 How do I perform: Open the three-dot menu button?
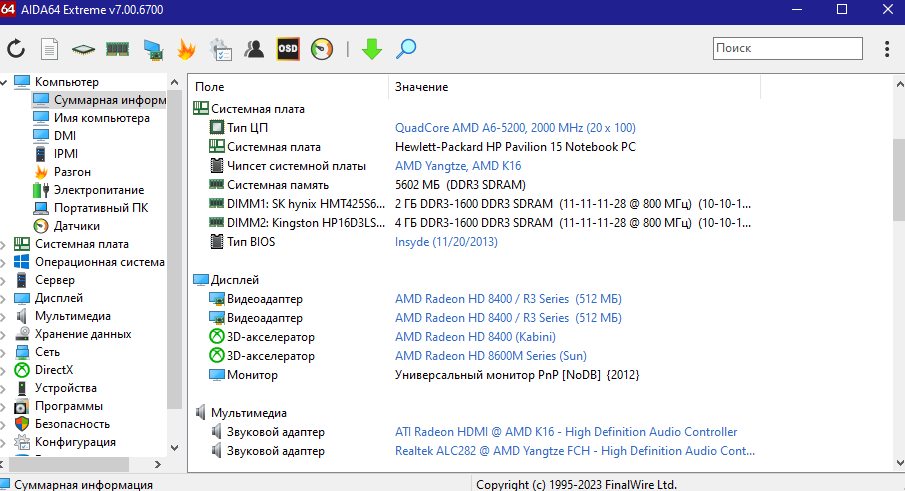click(x=887, y=49)
